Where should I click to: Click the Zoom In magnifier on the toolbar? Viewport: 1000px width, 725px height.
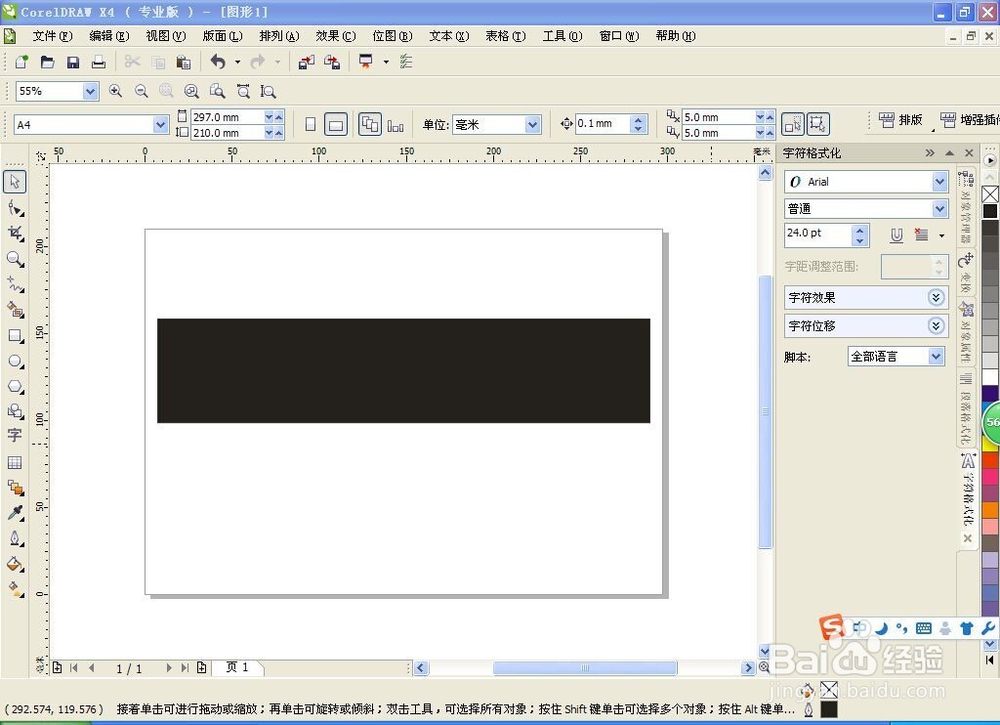tap(116, 91)
